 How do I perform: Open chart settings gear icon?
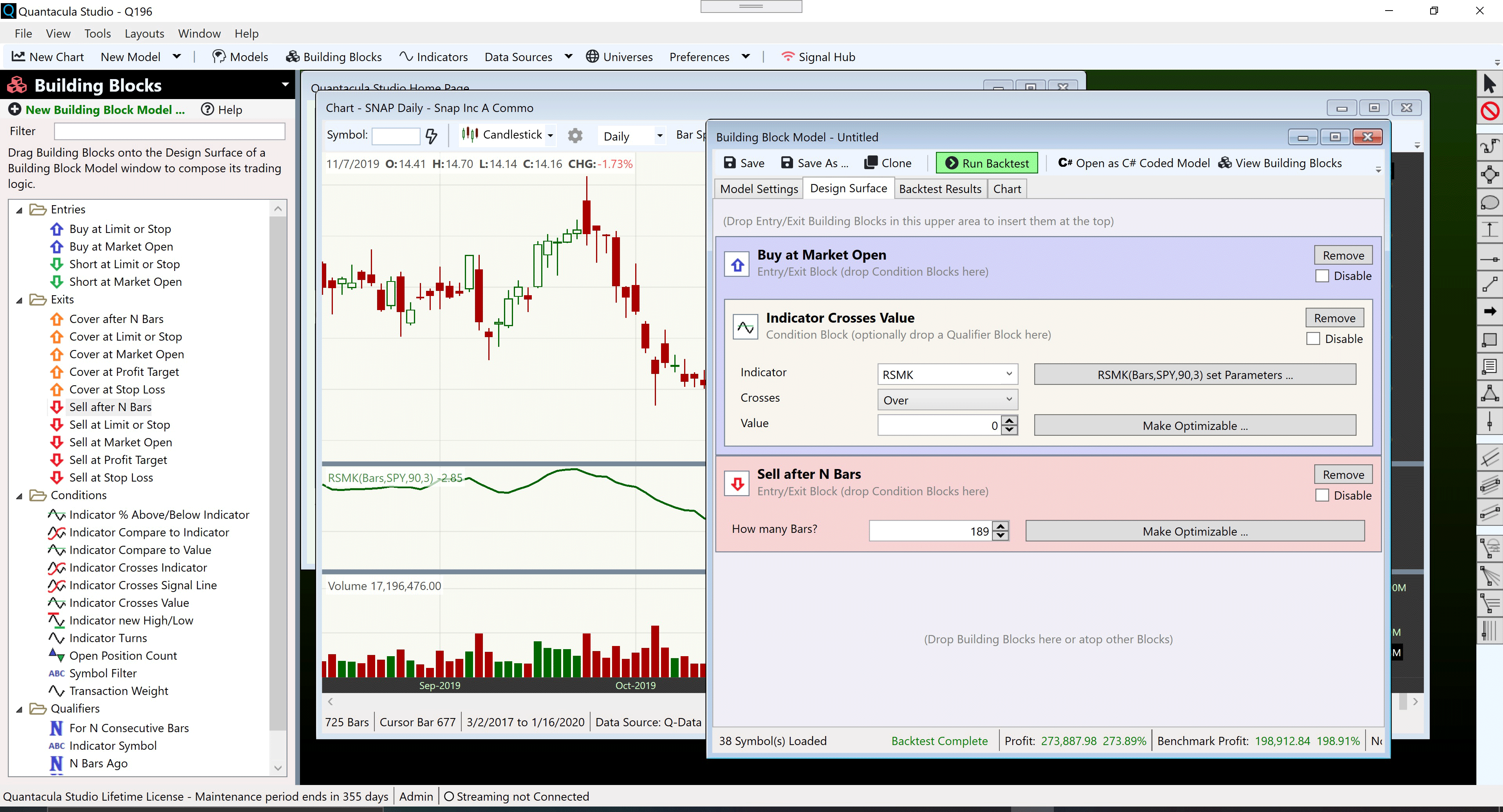coord(575,135)
